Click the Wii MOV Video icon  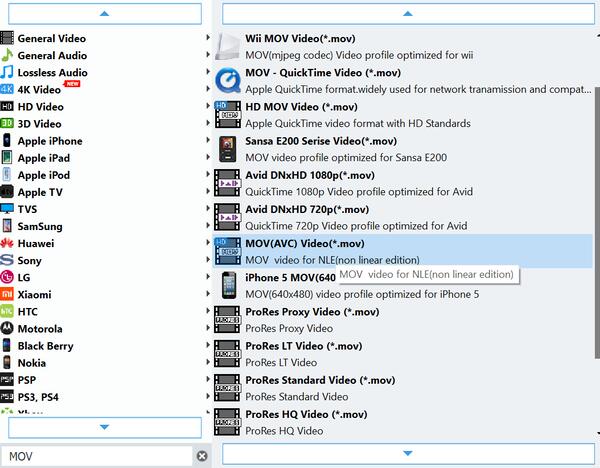click(x=228, y=45)
